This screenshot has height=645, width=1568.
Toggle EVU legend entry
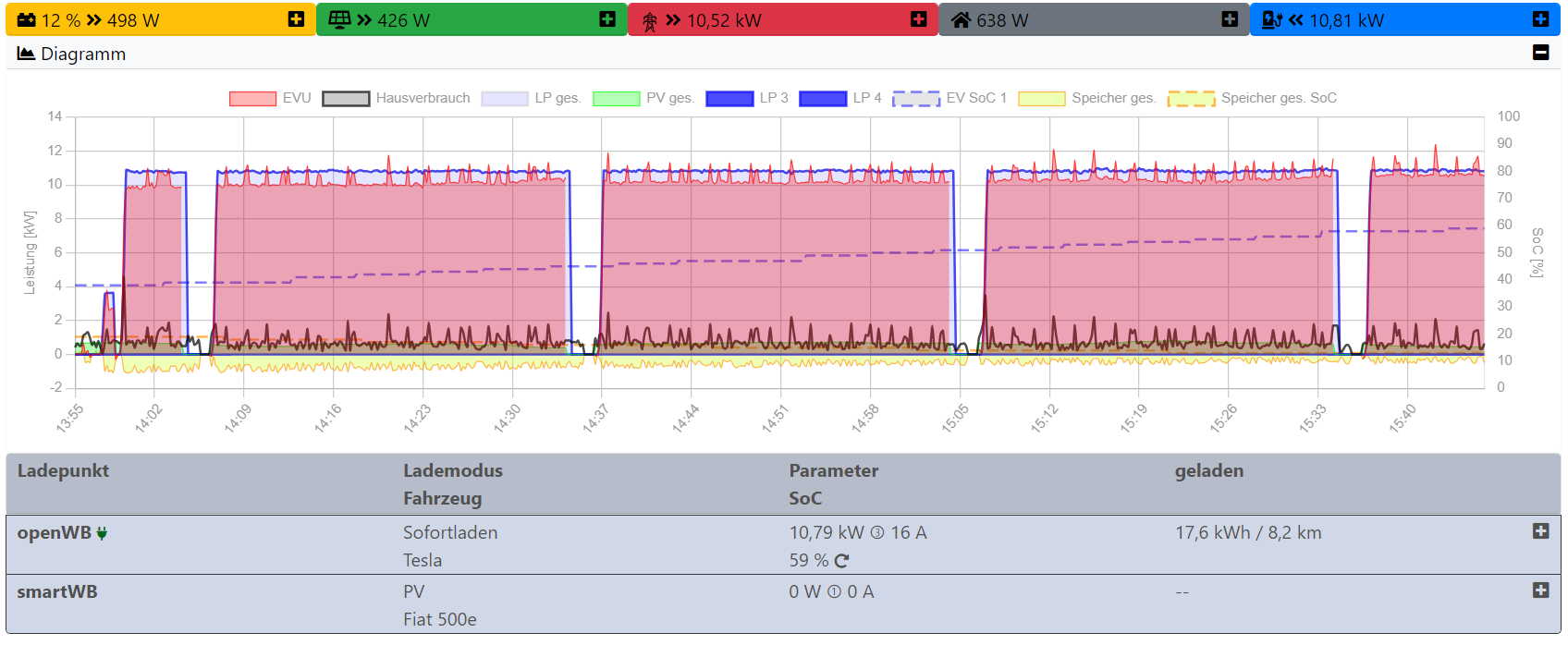coord(270,98)
